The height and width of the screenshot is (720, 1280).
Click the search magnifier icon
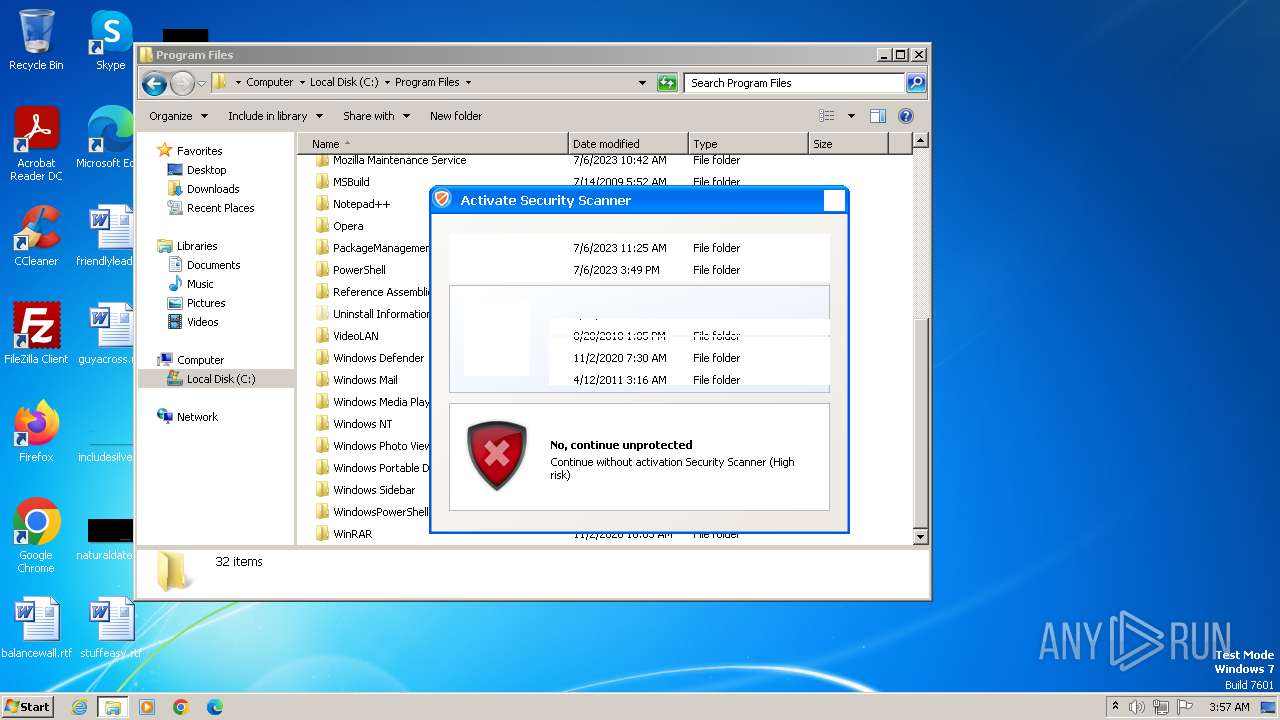point(916,83)
